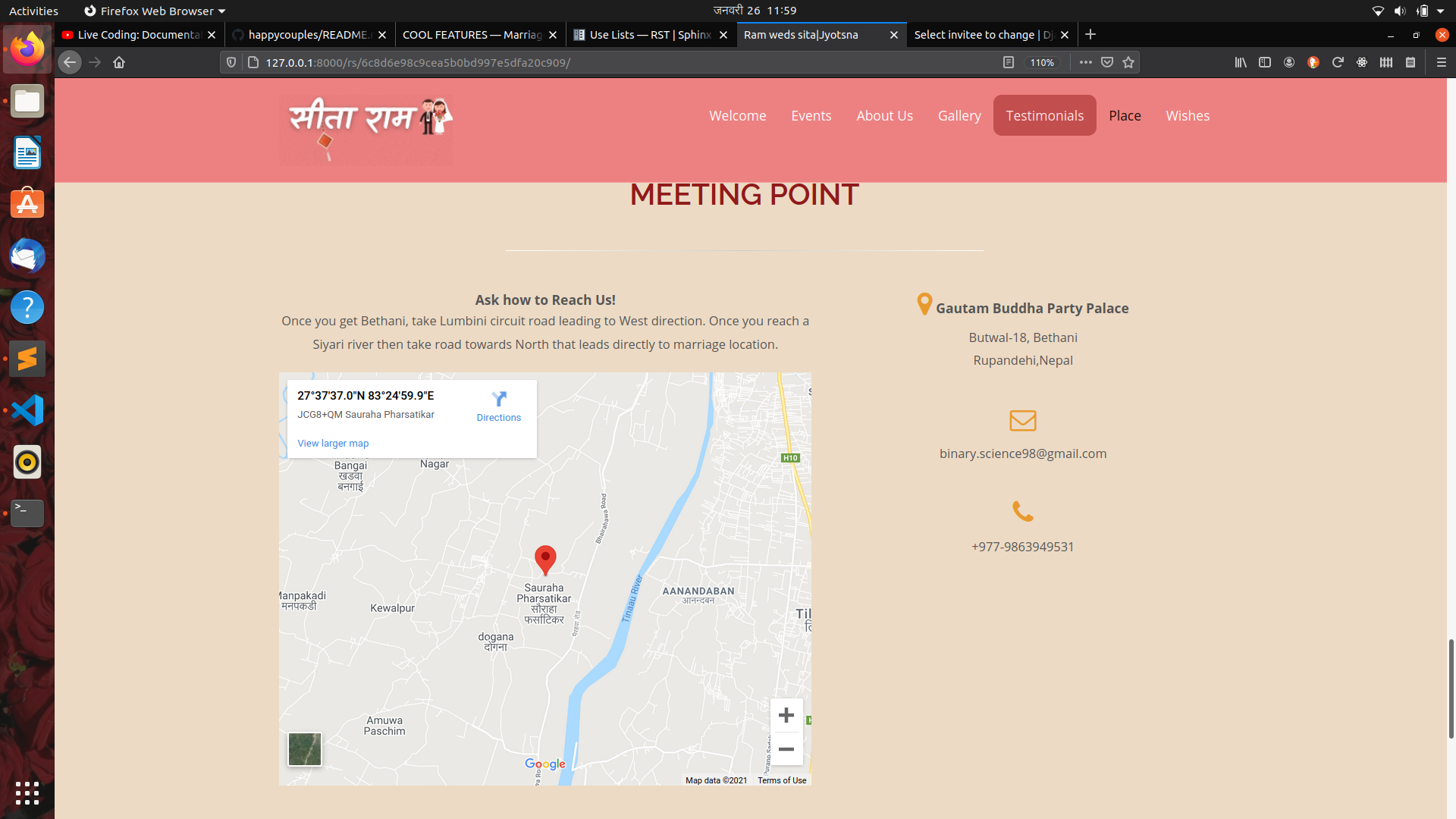Click the zoom level 110% indicator
This screenshot has height=819, width=1456.
(1042, 62)
